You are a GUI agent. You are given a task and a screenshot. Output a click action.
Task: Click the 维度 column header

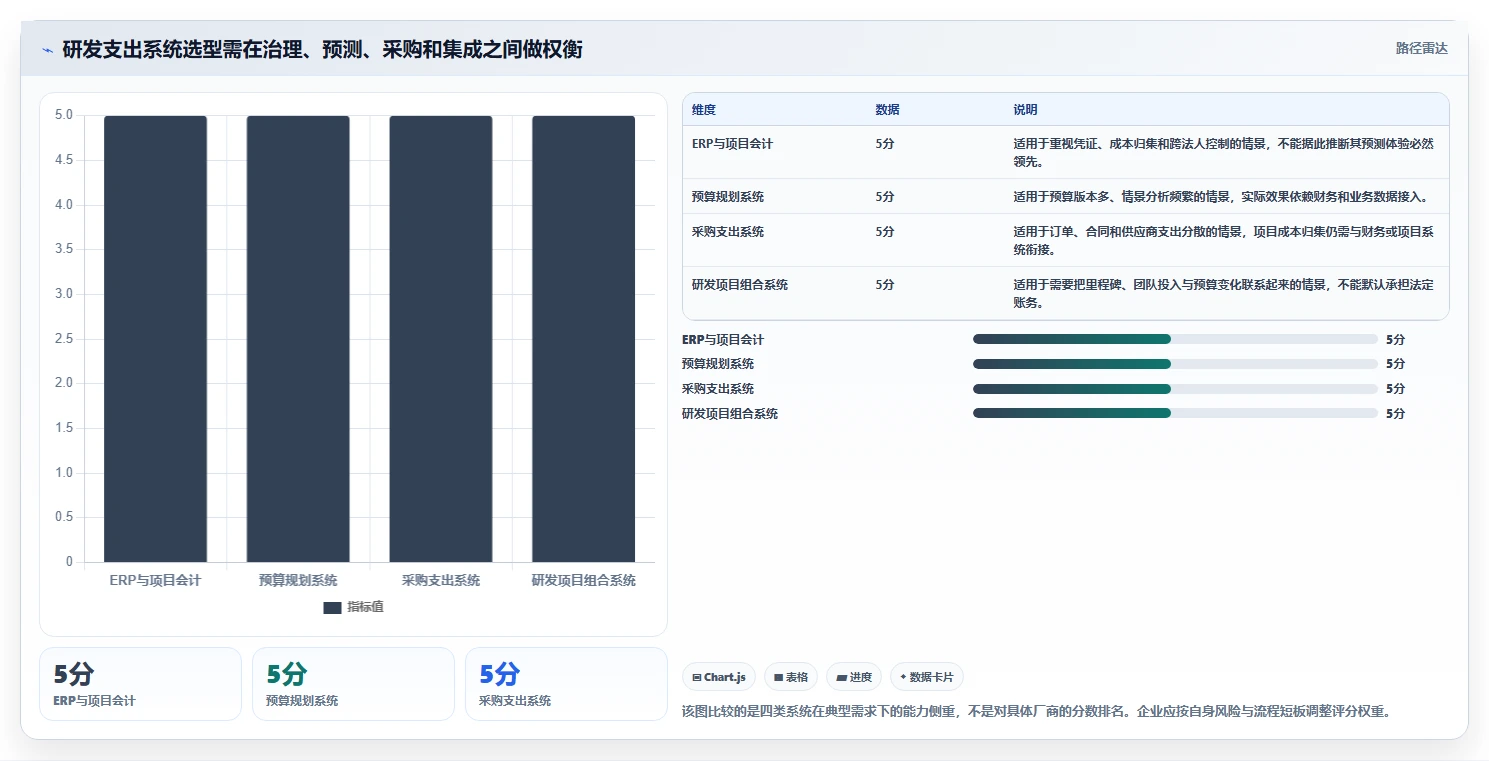click(704, 110)
